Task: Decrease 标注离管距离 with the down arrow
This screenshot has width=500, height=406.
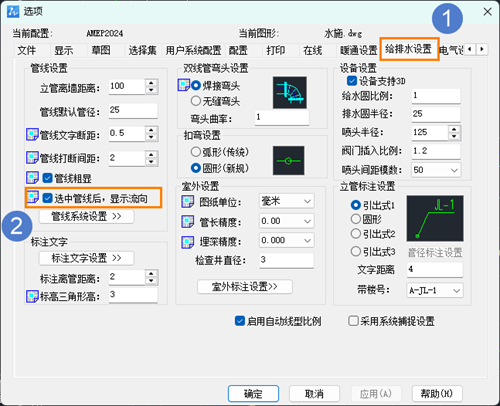Action: (151, 281)
